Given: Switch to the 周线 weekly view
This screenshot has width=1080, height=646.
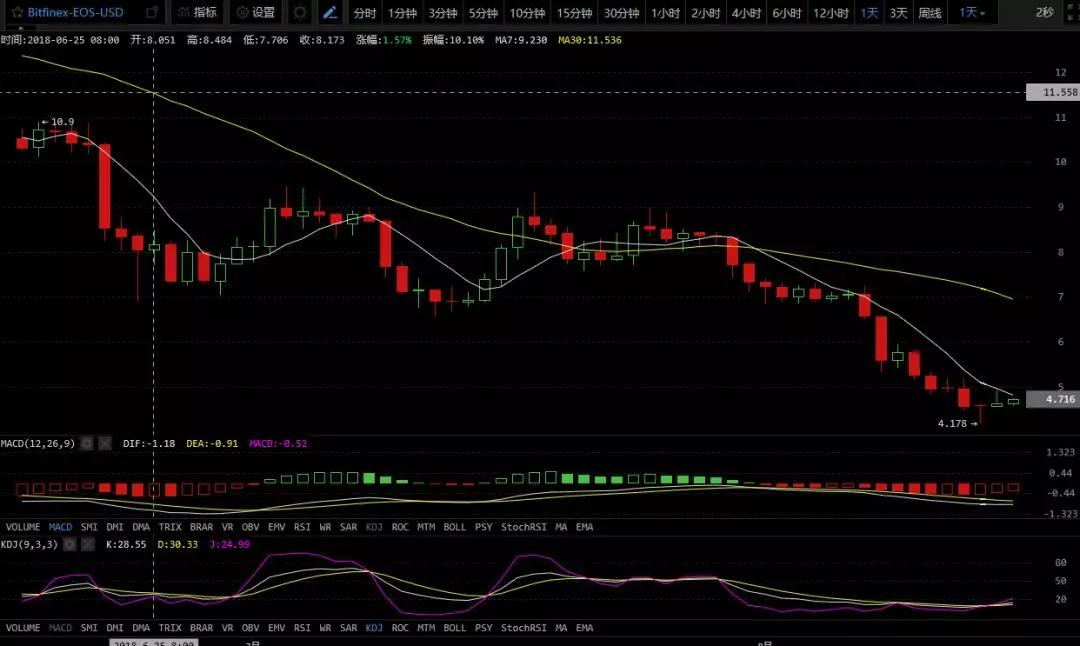Looking at the screenshot, I should [x=930, y=13].
